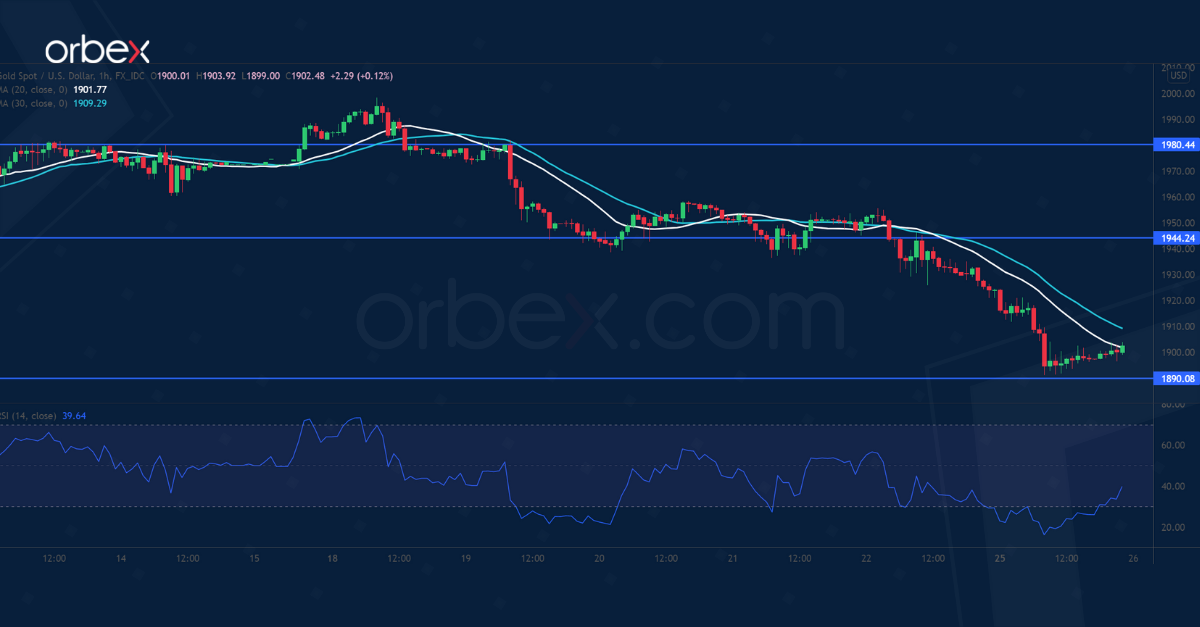Click the RSI axis label 60.00
This screenshot has height=627, width=1200.
[1173, 446]
